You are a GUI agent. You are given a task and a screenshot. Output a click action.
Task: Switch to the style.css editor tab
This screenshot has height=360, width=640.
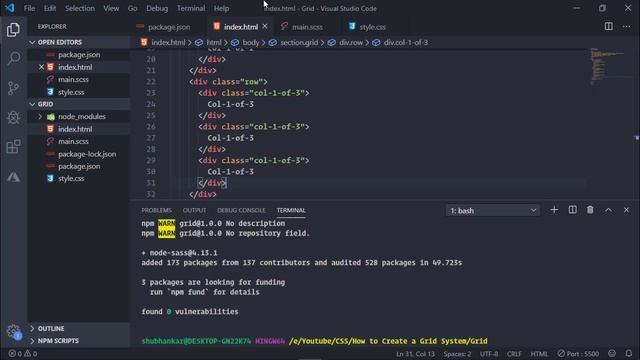click(x=372, y=27)
